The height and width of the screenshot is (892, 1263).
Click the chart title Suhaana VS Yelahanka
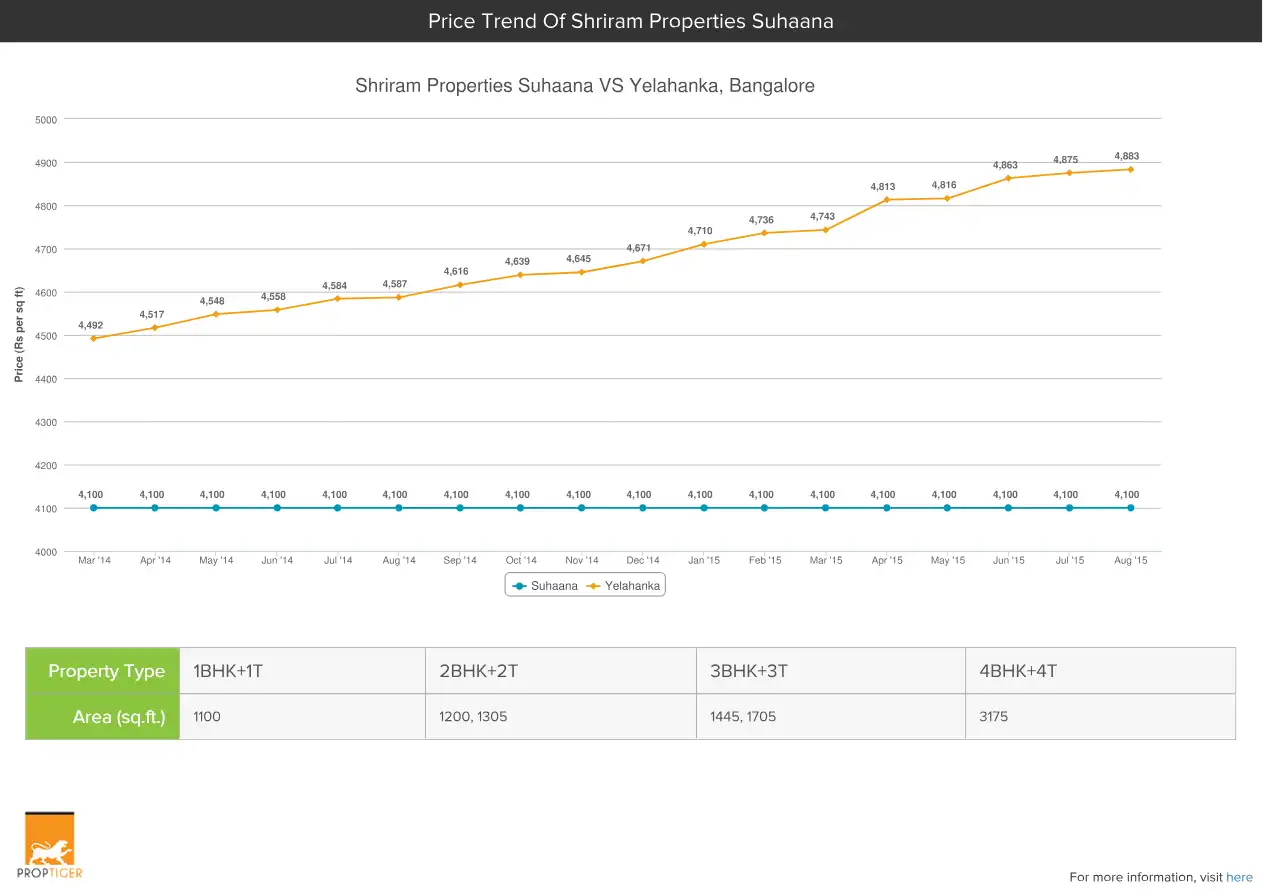(585, 86)
